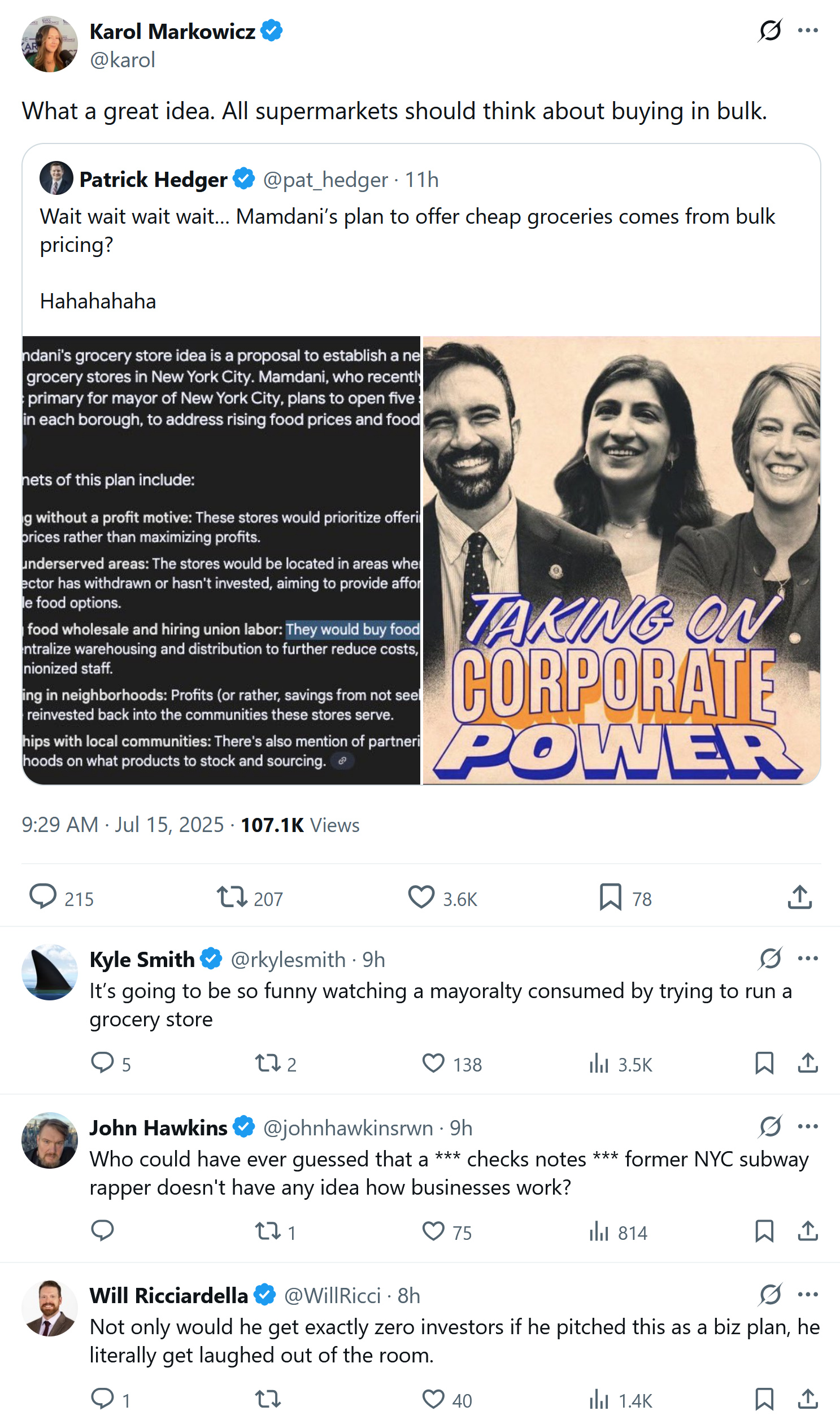Image resolution: width=840 pixels, height=1424 pixels.
Task: Open more options menu on Karol's post
Action: [807, 31]
